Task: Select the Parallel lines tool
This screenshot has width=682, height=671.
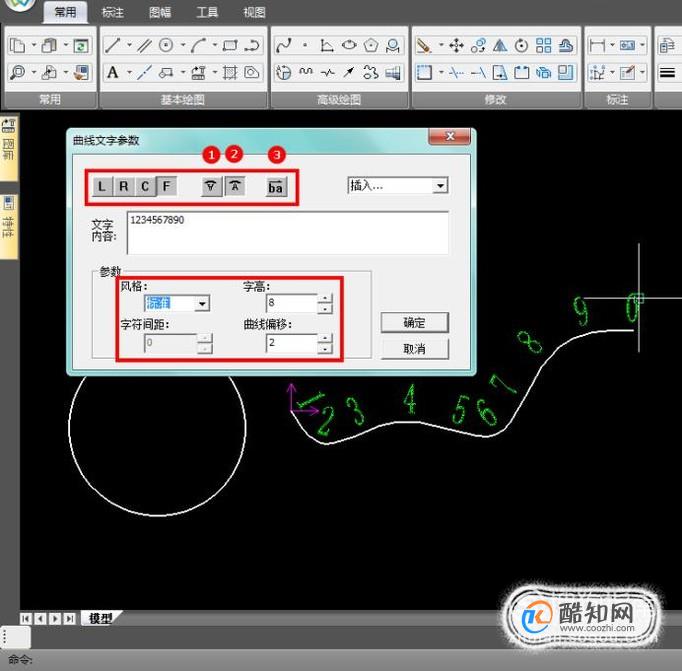Action: 144,45
